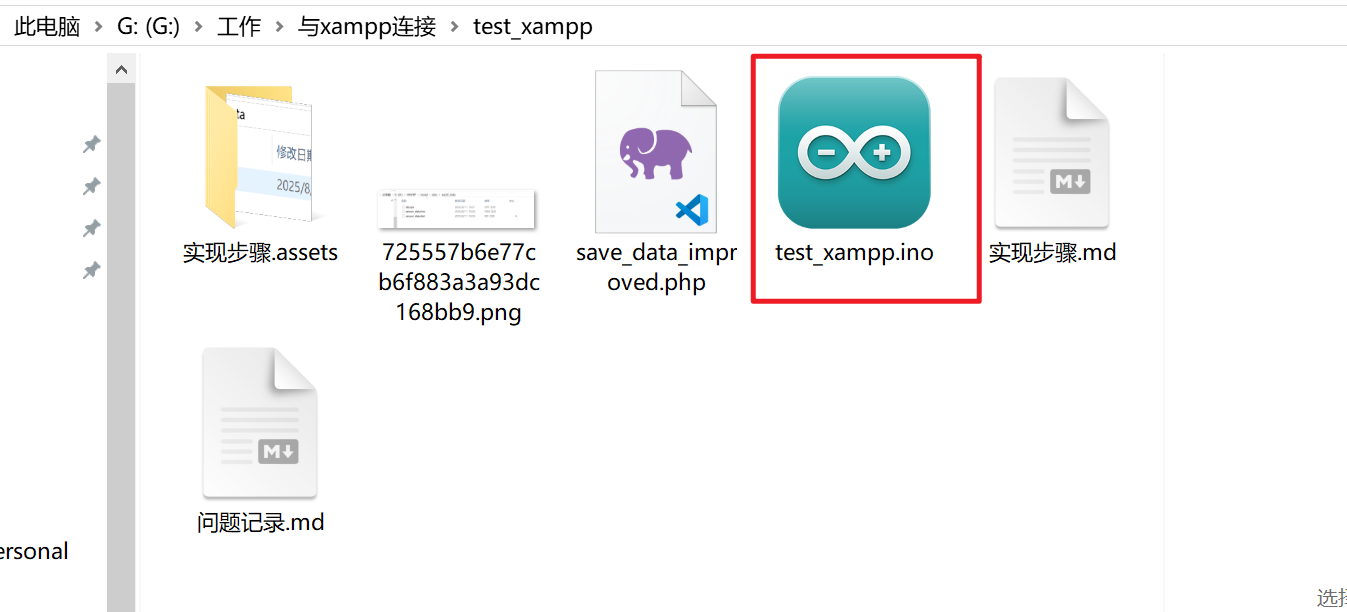Expand chevron after 与xampp连接 breadcrumb

pos(455,27)
